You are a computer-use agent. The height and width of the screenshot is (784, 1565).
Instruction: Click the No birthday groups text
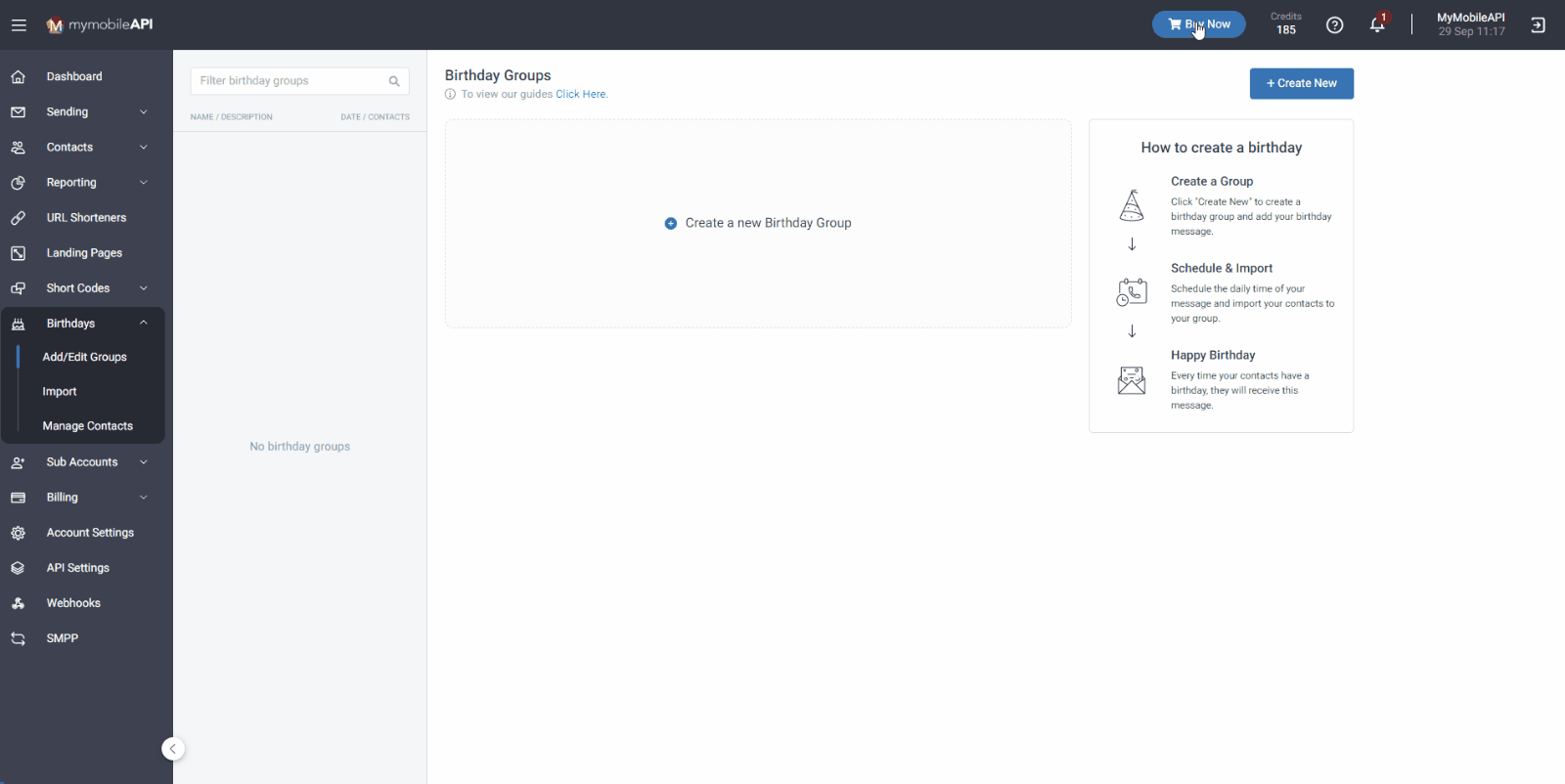(299, 446)
